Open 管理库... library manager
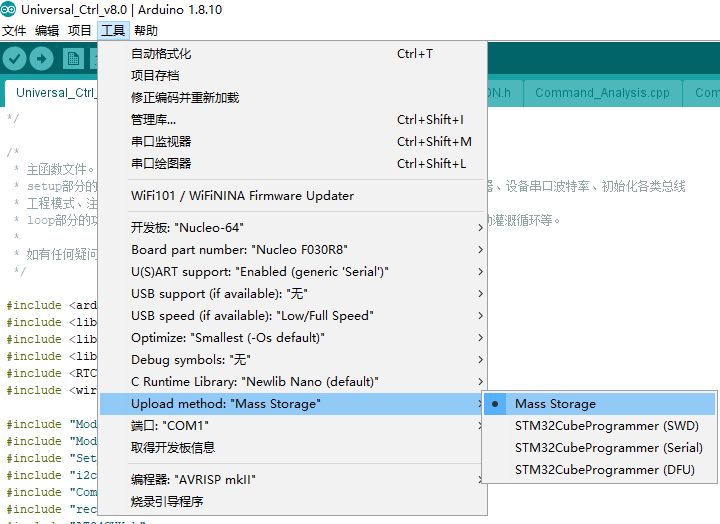 coord(292,119)
